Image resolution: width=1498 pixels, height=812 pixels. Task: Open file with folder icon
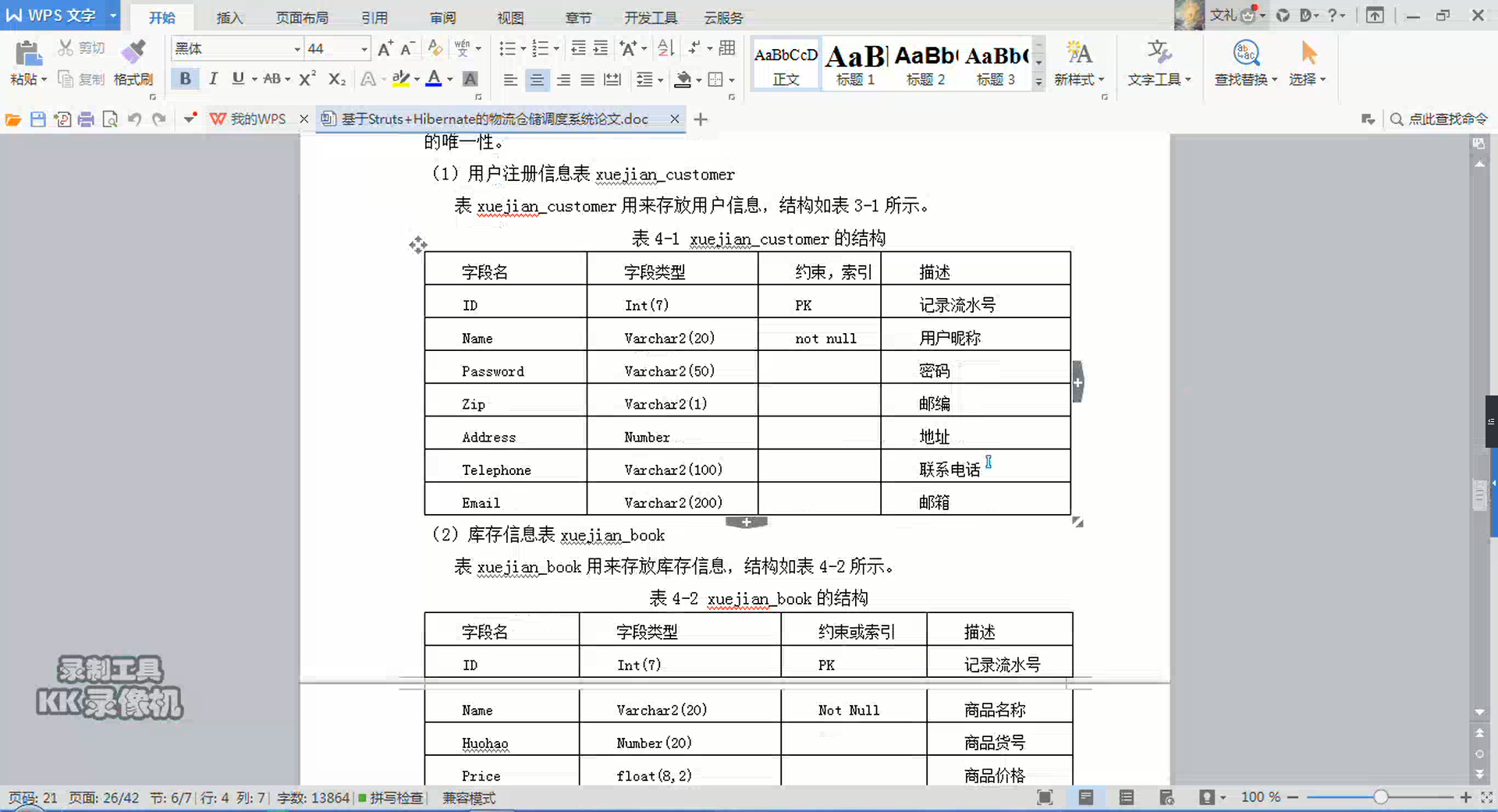point(13,119)
